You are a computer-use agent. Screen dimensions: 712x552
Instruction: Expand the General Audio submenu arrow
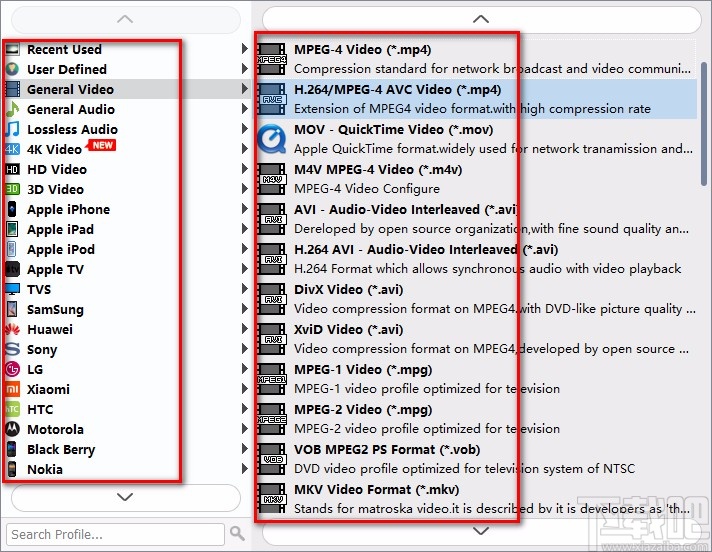(245, 108)
